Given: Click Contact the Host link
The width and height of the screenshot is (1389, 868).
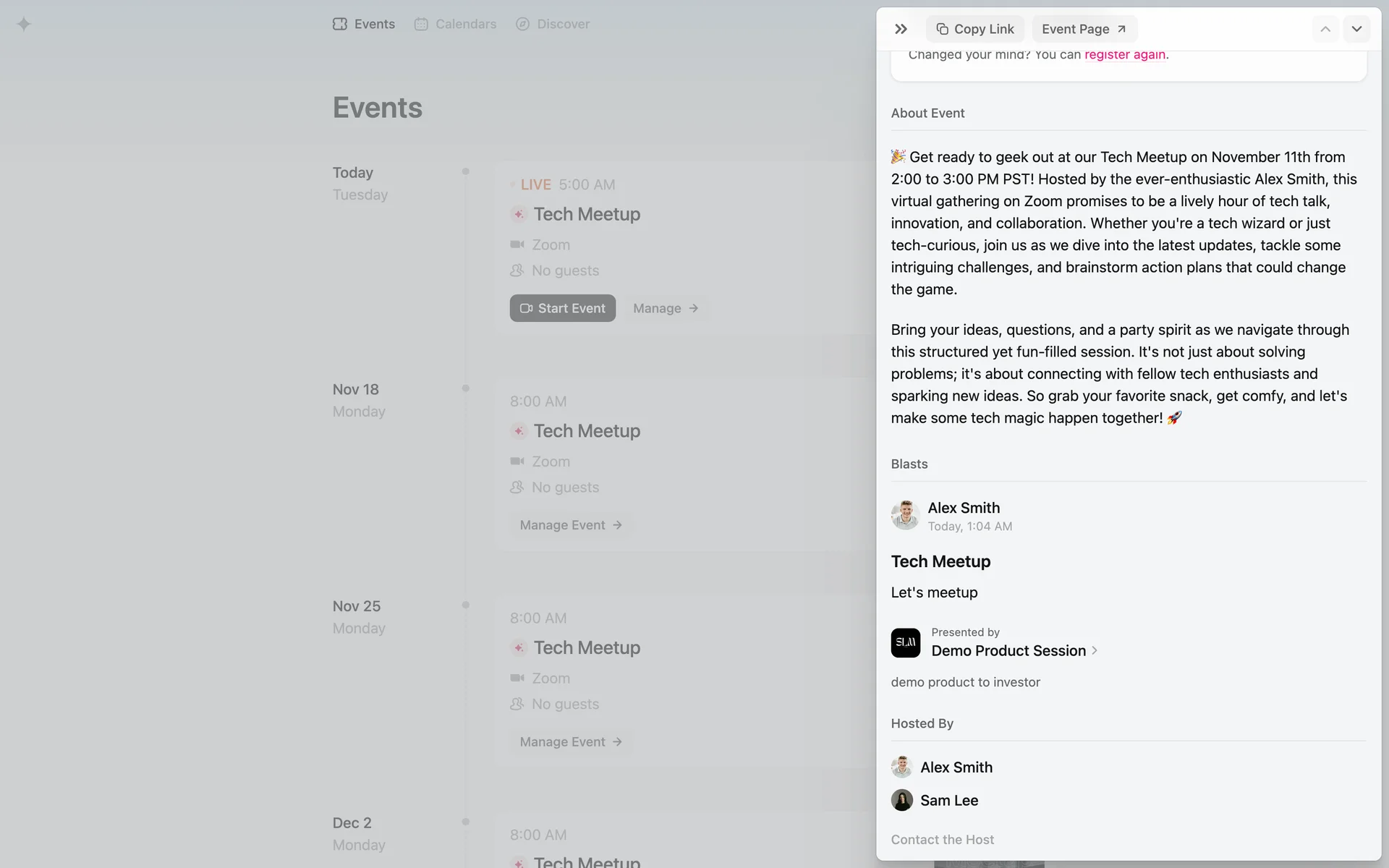Looking at the screenshot, I should click(x=942, y=840).
